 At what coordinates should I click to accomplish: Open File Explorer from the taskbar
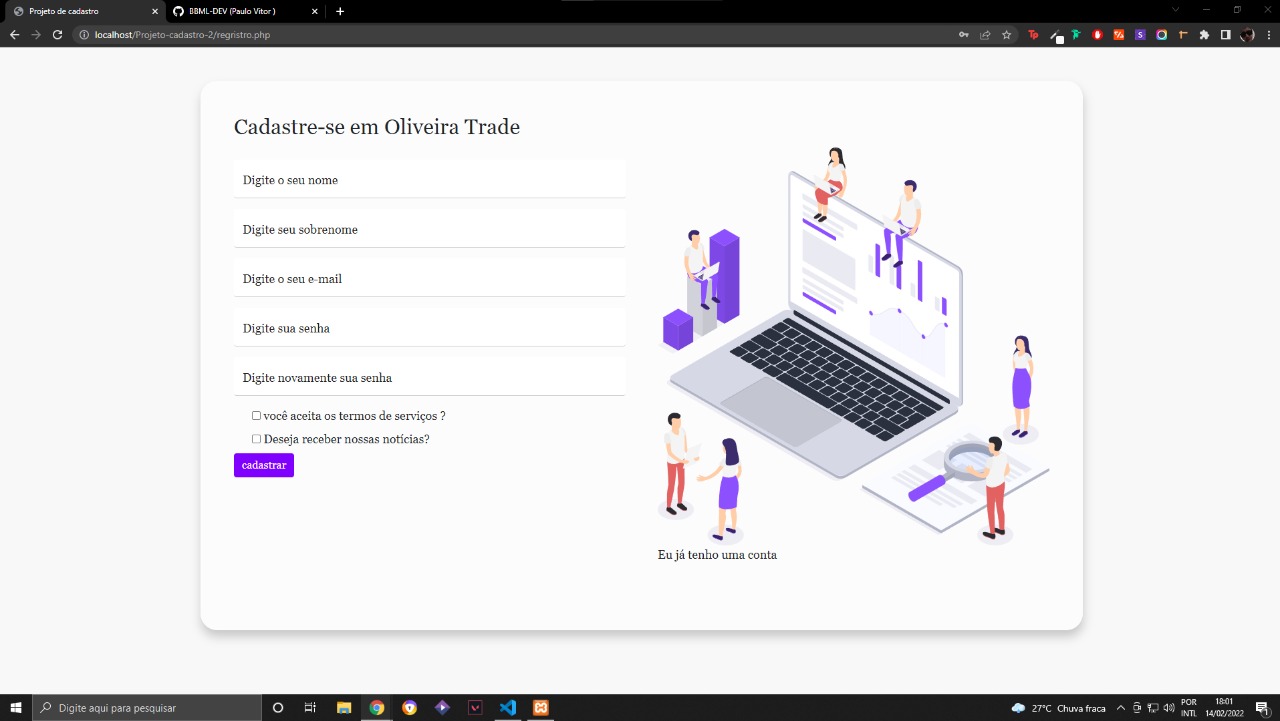pyautogui.click(x=344, y=707)
